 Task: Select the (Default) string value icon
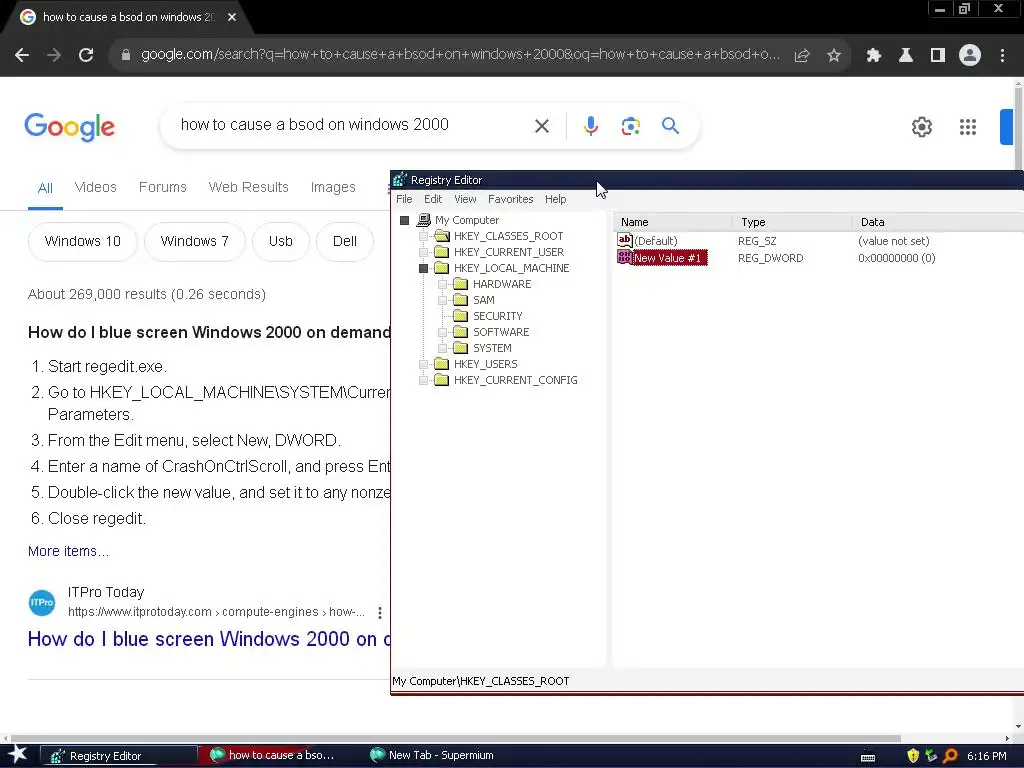pyautogui.click(x=624, y=240)
